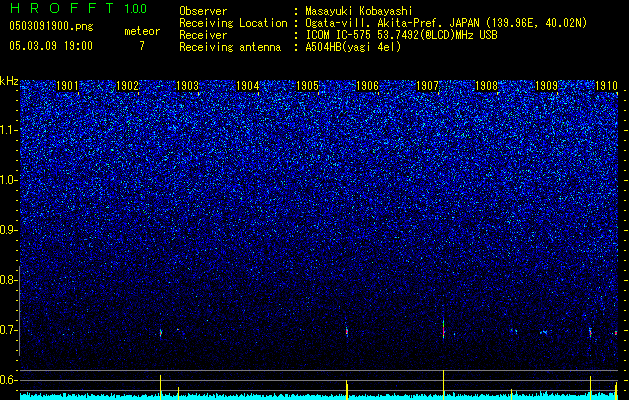This screenshot has height=400, width=629.
Task: Click the kHz axis unit label
Action: click(x=9, y=81)
